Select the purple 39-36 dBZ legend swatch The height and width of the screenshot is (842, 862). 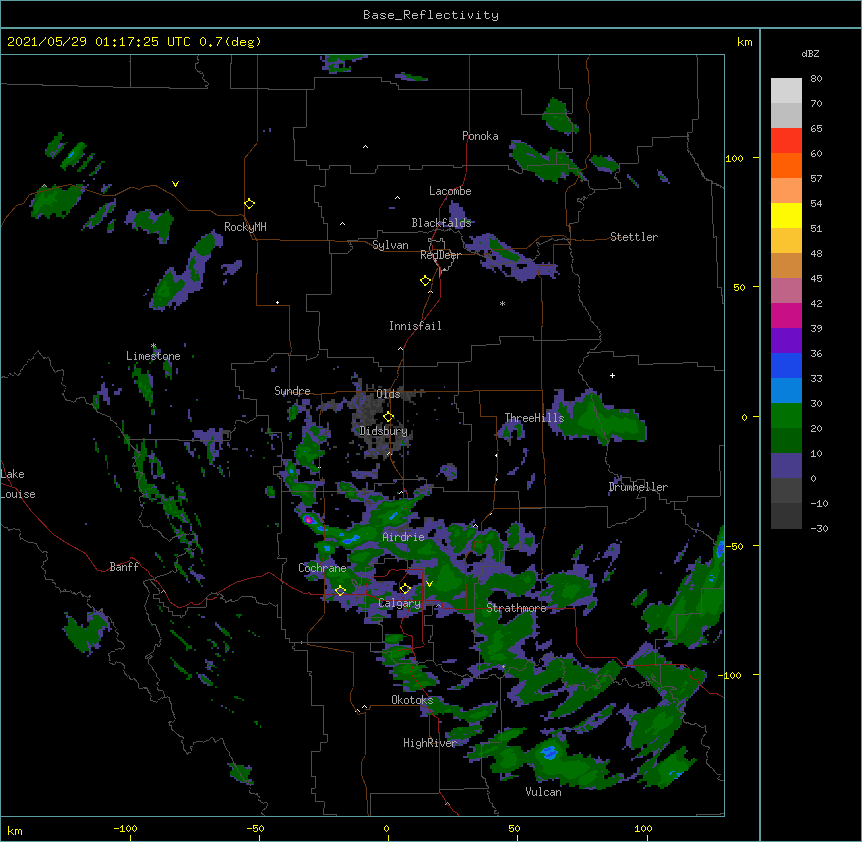(x=786, y=340)
